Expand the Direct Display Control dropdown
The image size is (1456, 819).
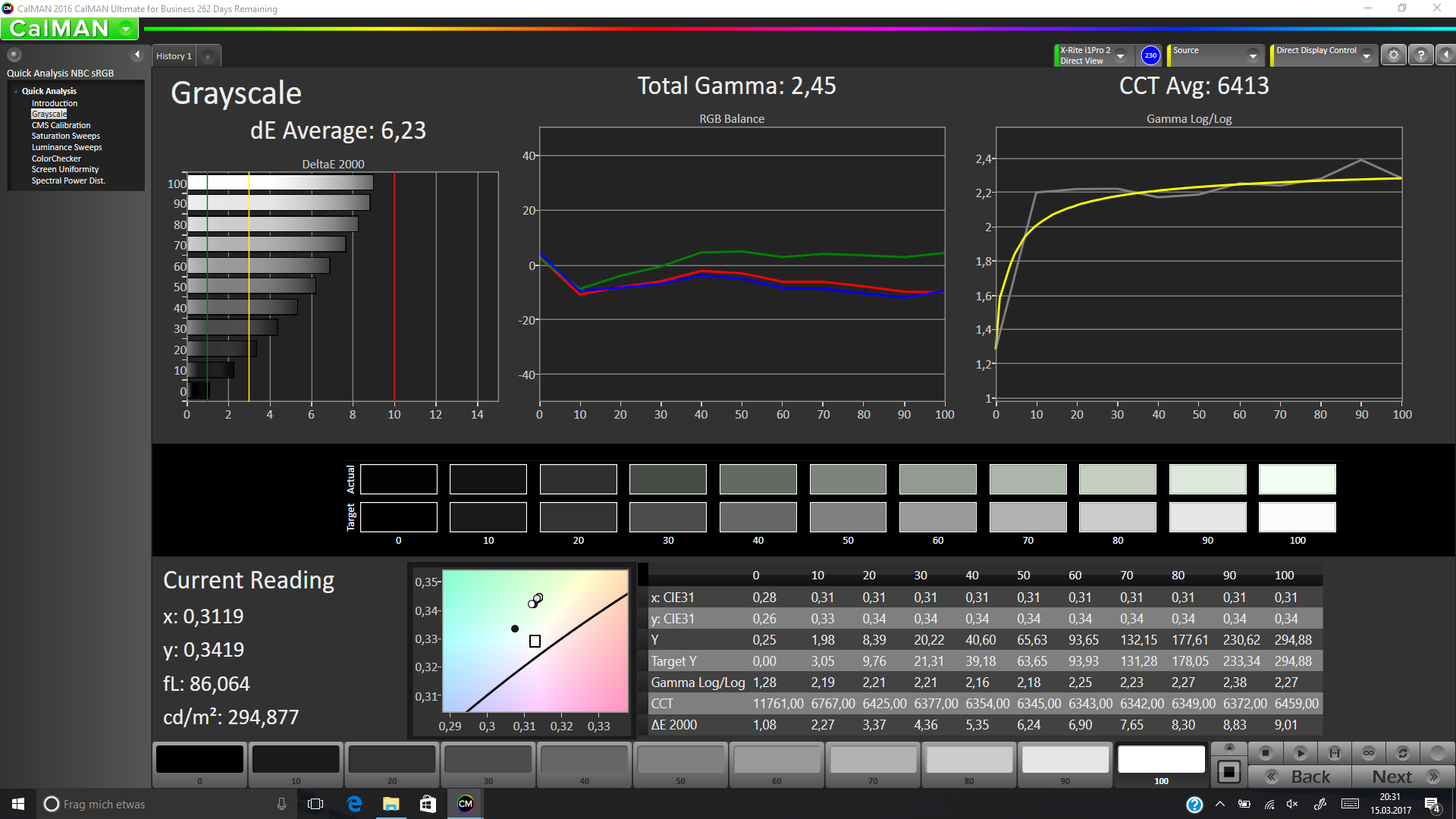tap(1367, 56)
